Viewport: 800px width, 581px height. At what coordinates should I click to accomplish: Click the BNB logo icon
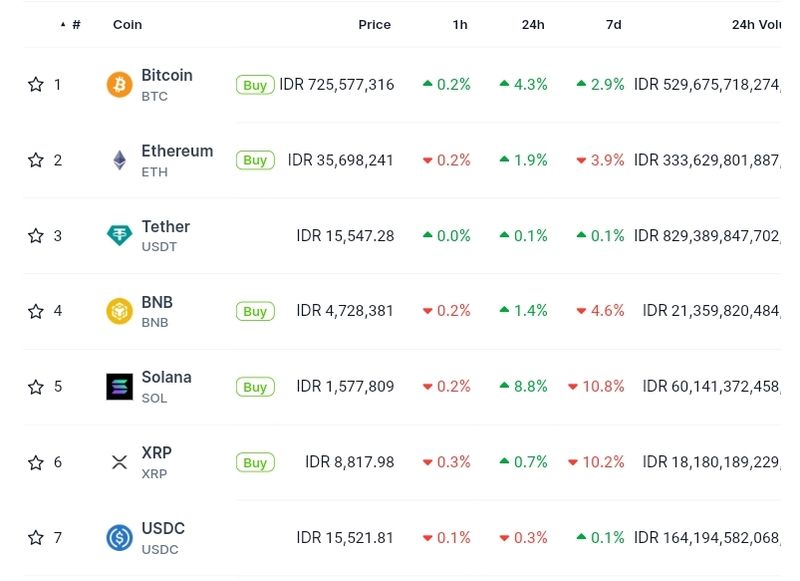point(119,311)
